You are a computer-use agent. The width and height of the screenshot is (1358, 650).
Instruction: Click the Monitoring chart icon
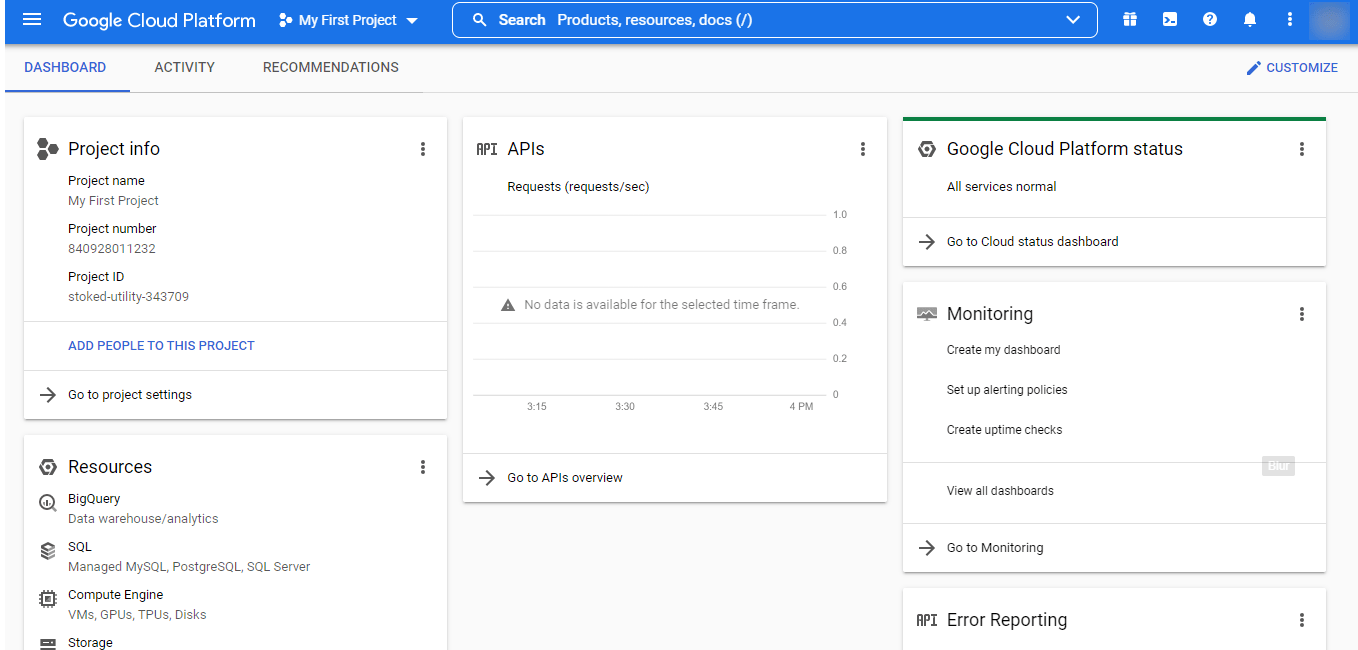pos(927,314)
